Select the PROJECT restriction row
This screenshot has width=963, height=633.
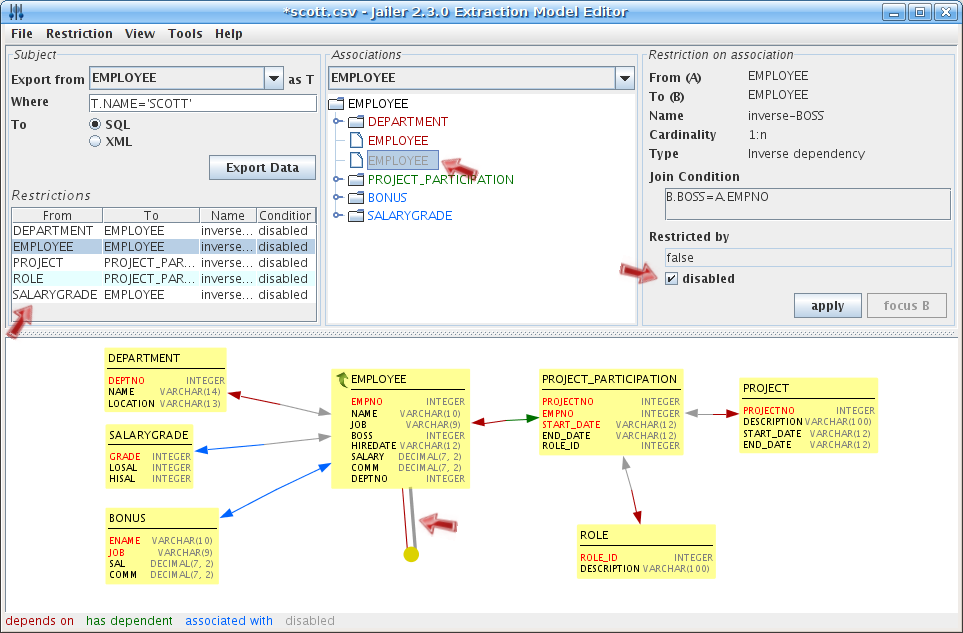tap(163, 263)
